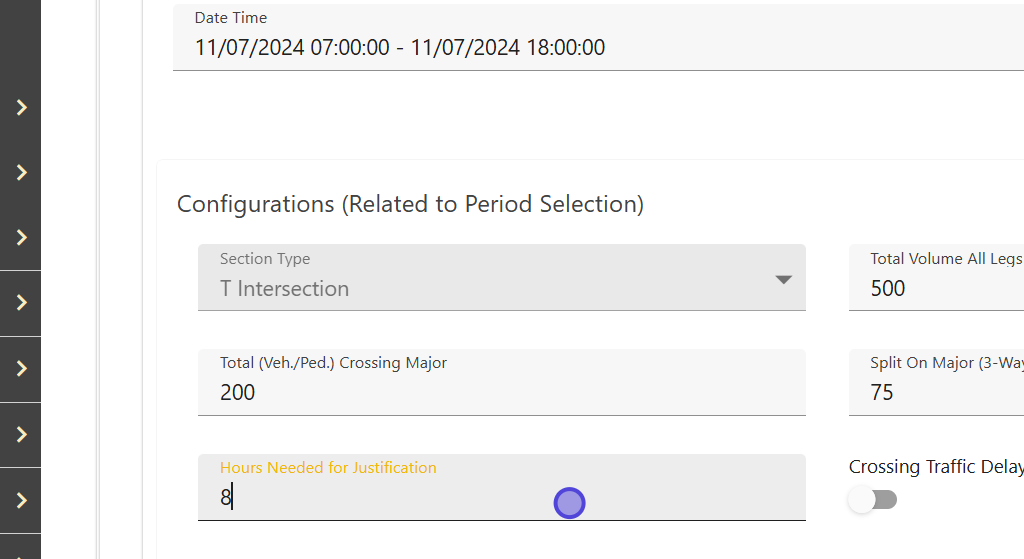Image resolution: width=1024 pixels, height=559 pixels.
Task: Expand the seventh sidebar chevron from the top
Action: (21, 500)
